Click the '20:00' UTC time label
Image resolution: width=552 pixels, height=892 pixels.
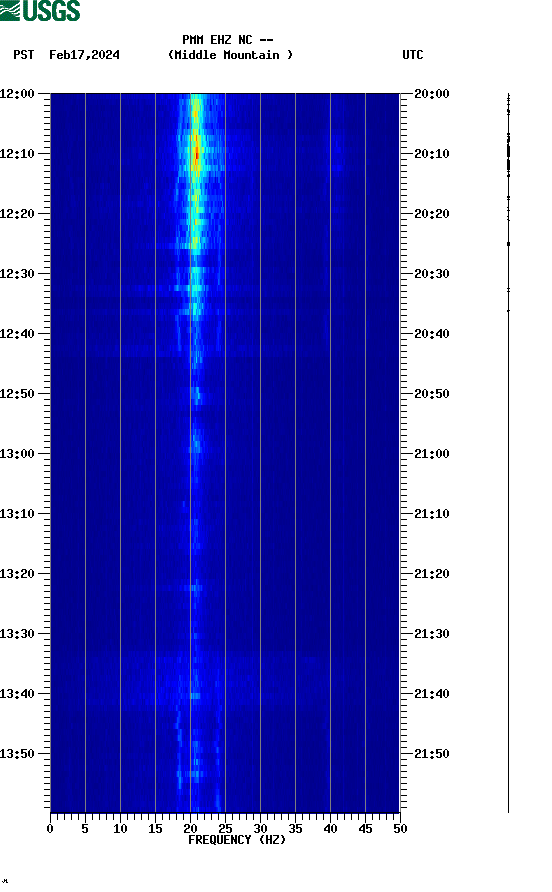(x=431, y=94)
